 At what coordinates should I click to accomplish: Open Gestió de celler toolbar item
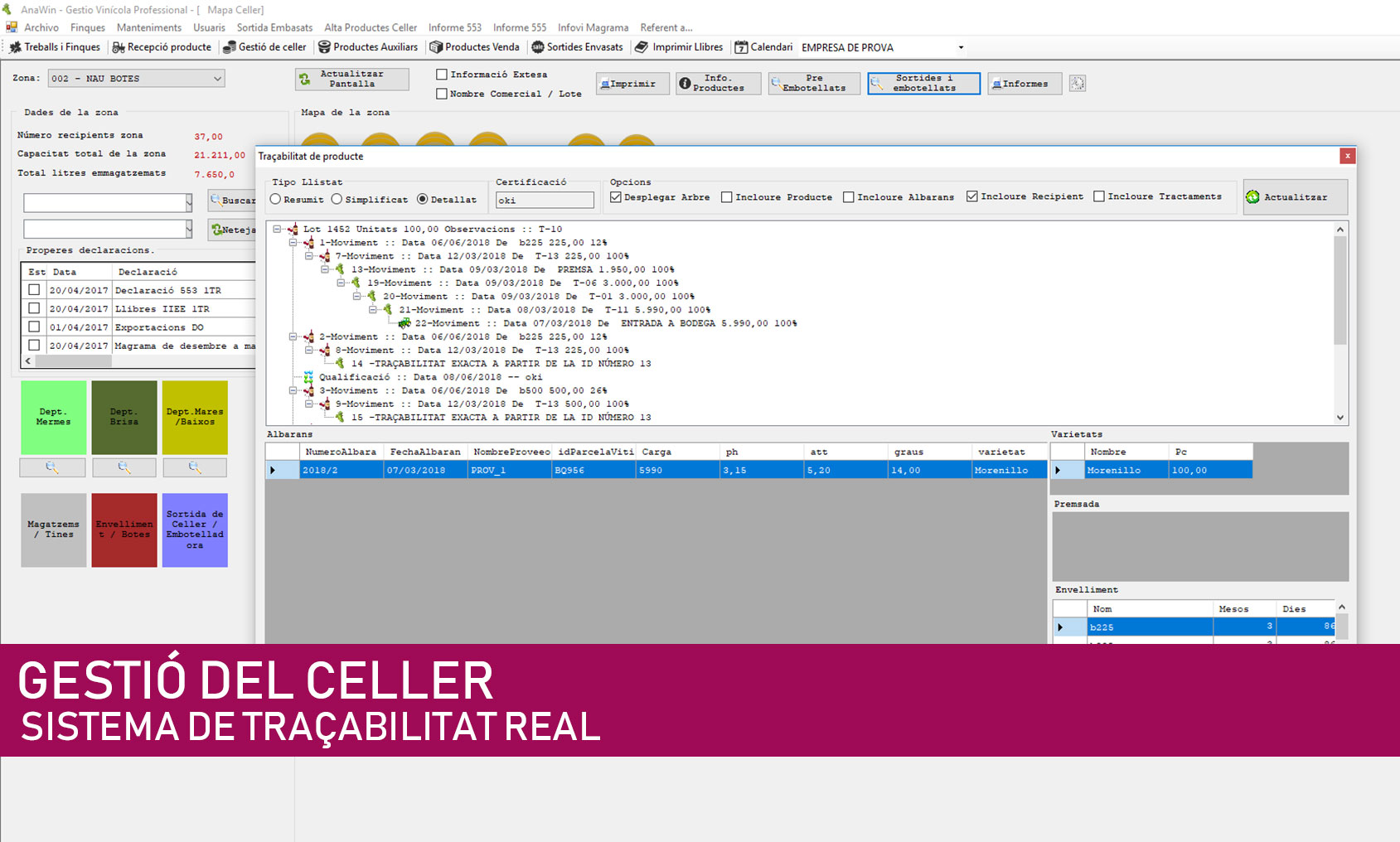click(x=264, y=47)
